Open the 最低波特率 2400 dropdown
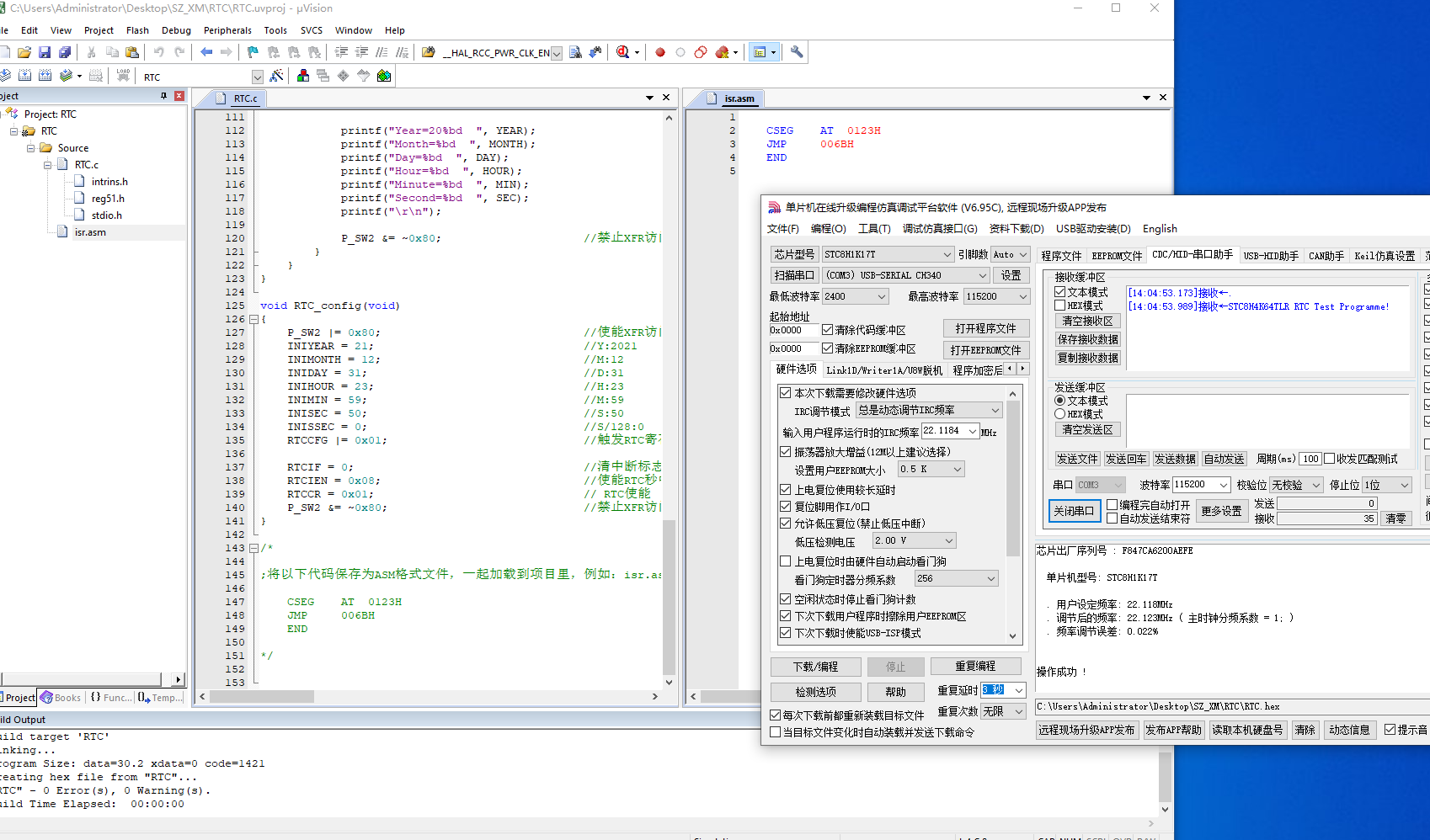The image size is (1430, 840). pyautogui.click(x=855, y=296)
